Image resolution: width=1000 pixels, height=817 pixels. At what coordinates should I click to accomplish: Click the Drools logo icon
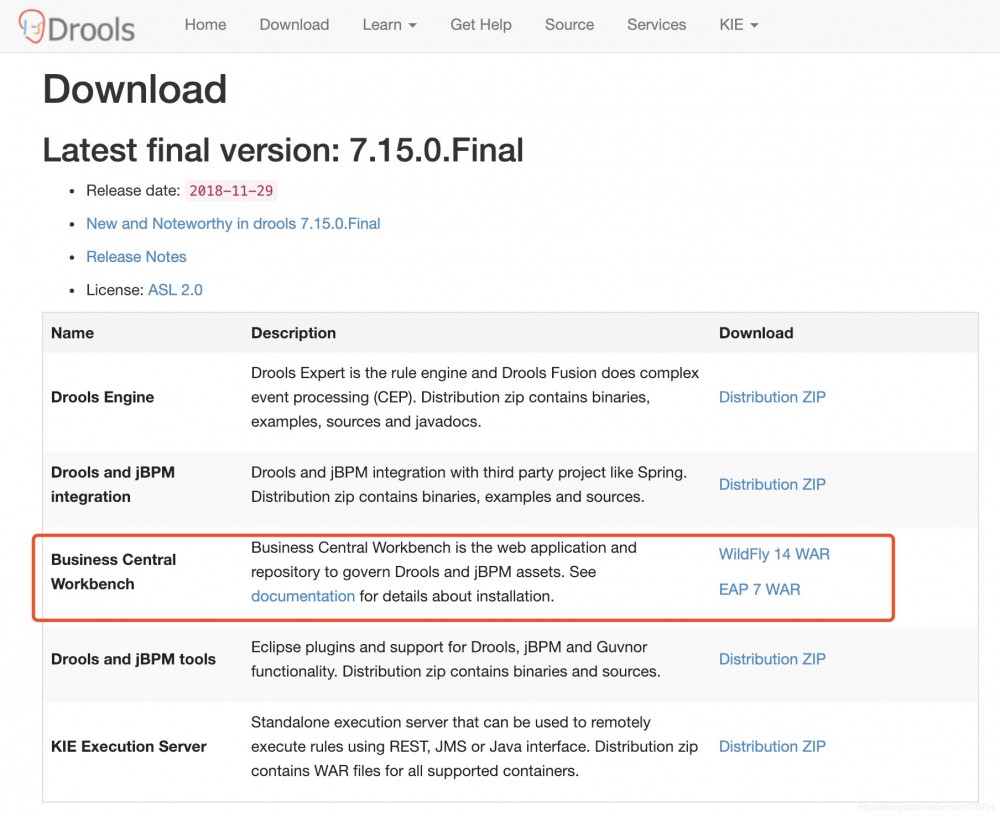tap(32, 27)
